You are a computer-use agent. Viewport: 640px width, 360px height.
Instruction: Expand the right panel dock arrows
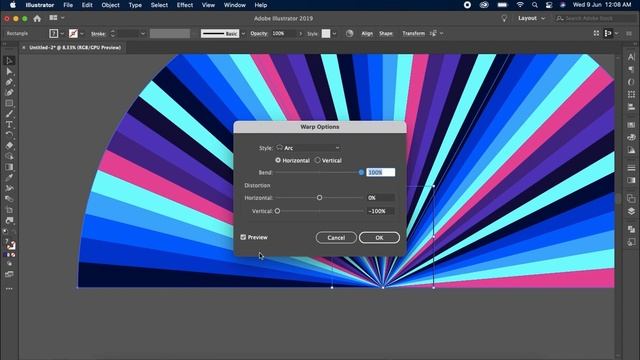click(635, 44)
